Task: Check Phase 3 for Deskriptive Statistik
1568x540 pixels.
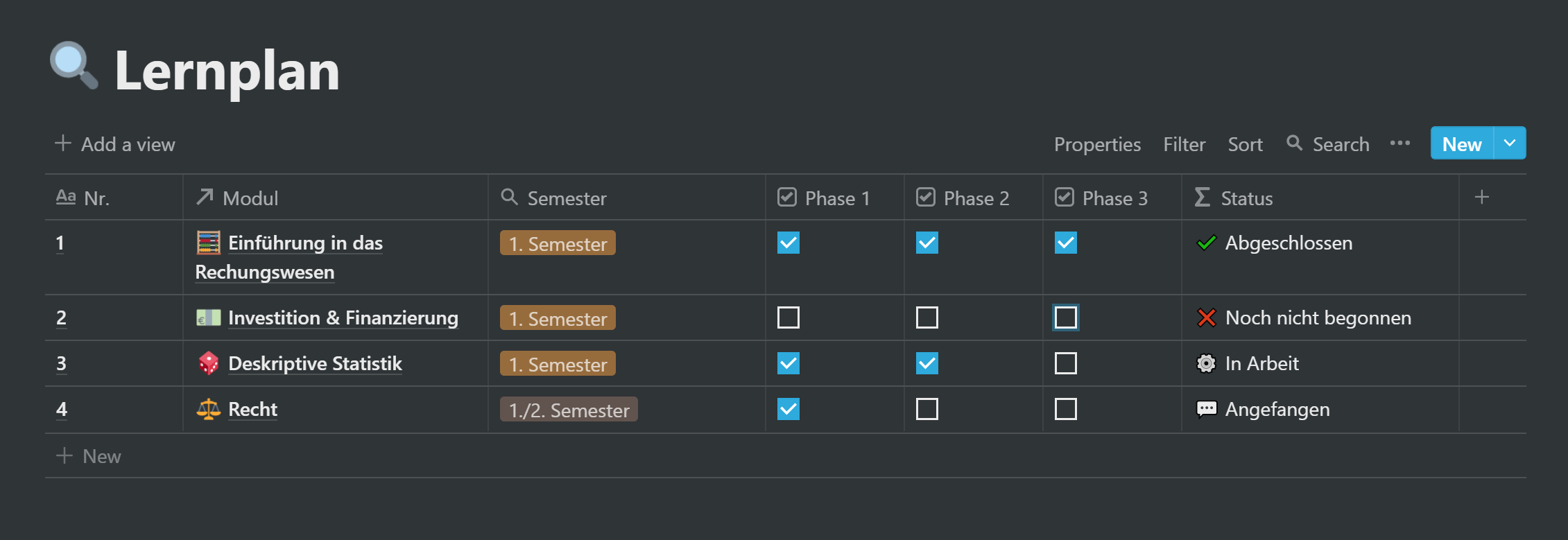Action: coord(1066,364)
